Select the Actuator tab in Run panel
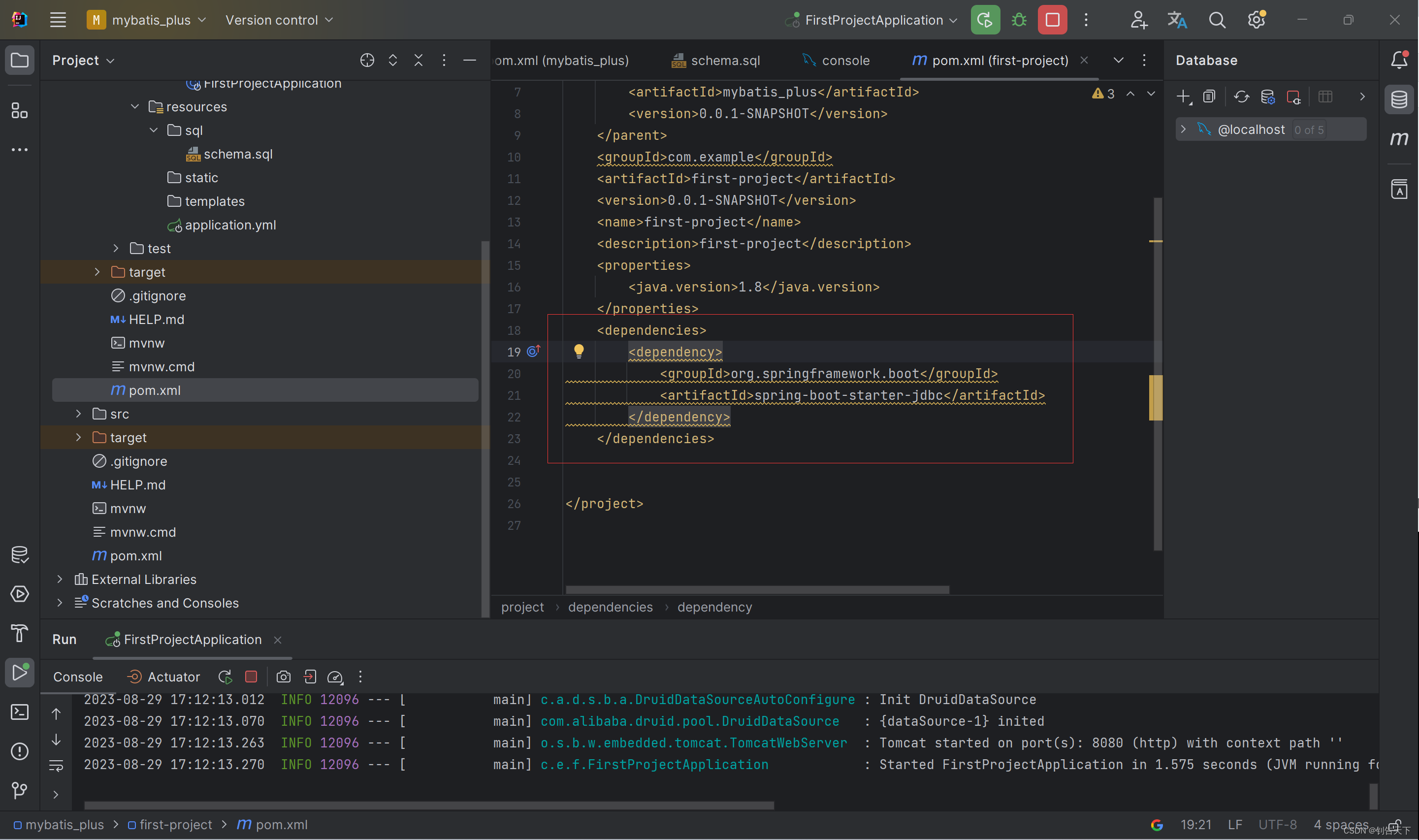 (163, 677)
